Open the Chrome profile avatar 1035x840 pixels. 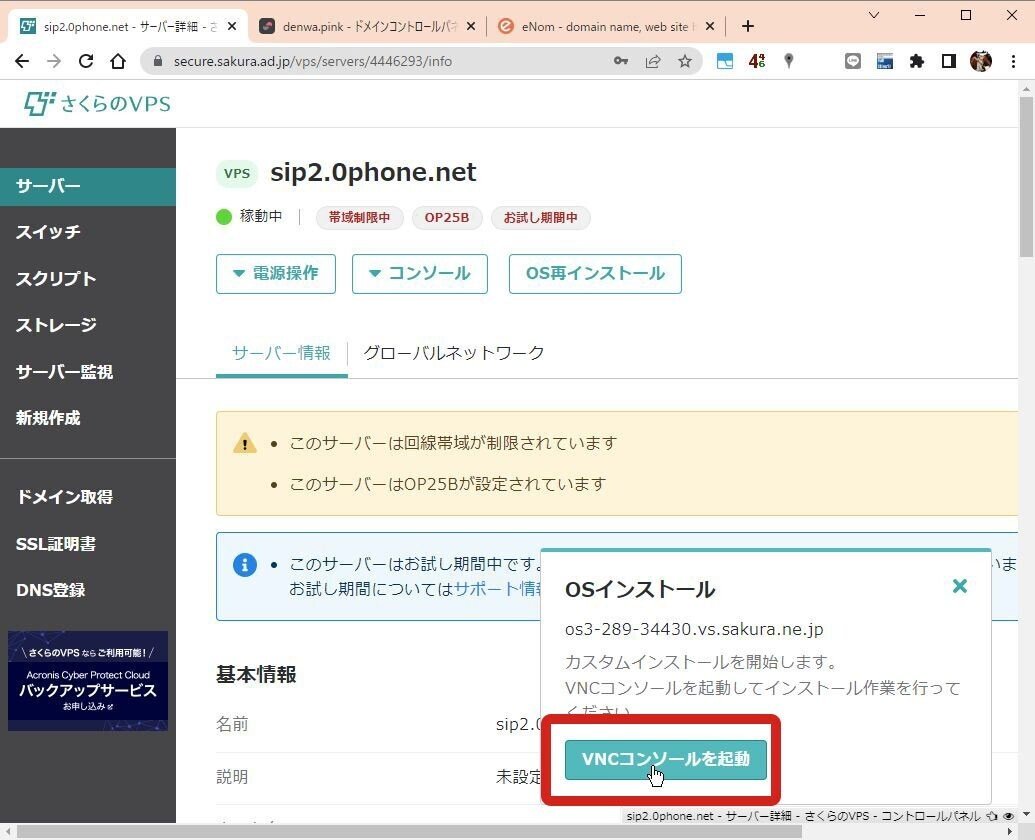tap(981, 61)
